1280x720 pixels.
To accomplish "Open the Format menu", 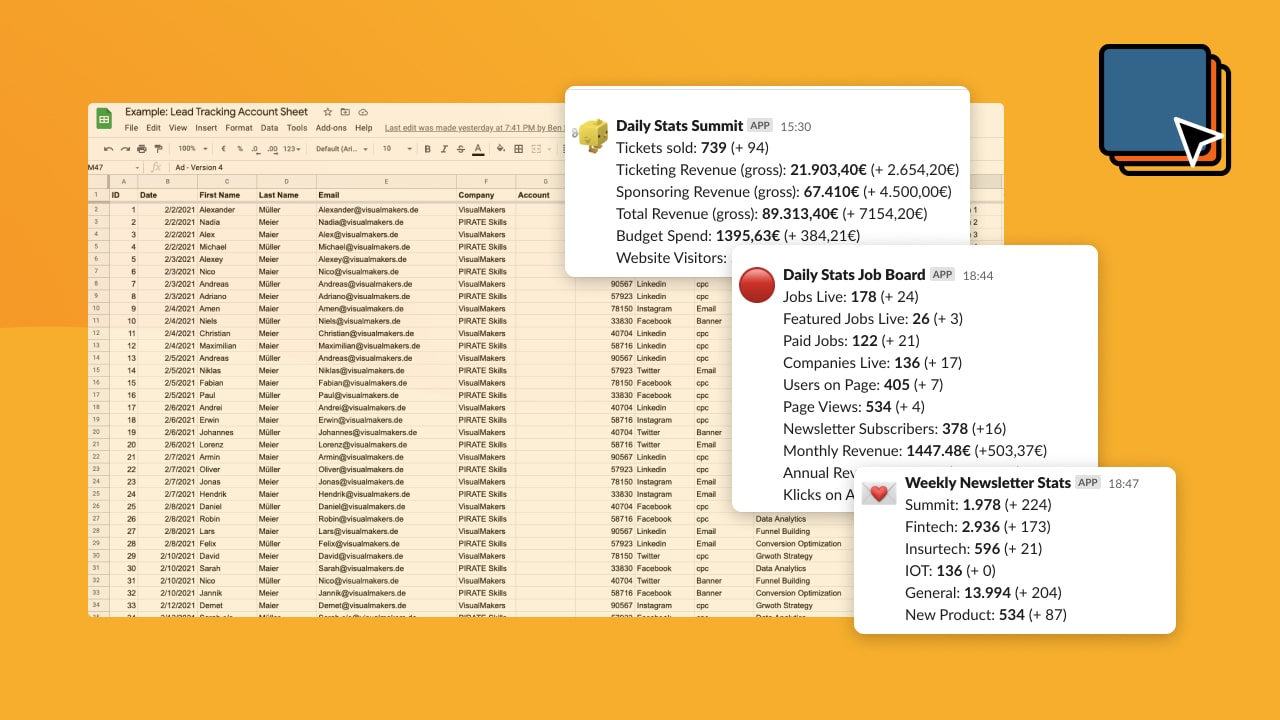I will point(238,128).
